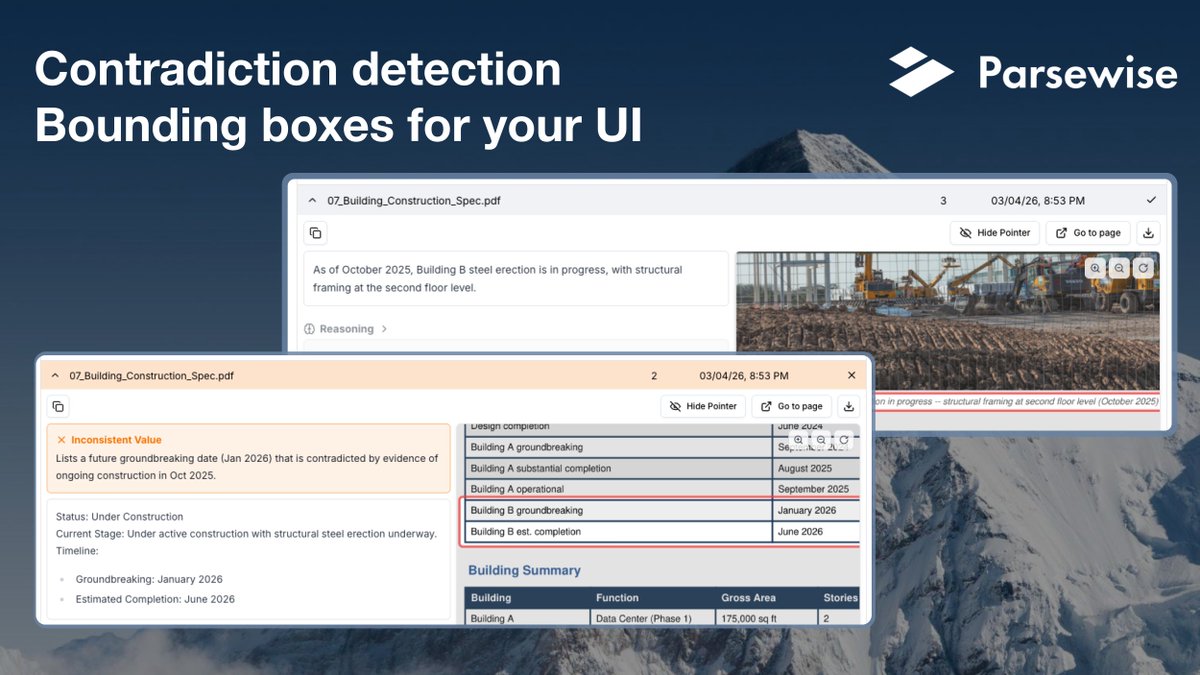Copy text icon in the Inconsistent Value panel
This screenshot has width=1200, height=675.
pos(58,406)
